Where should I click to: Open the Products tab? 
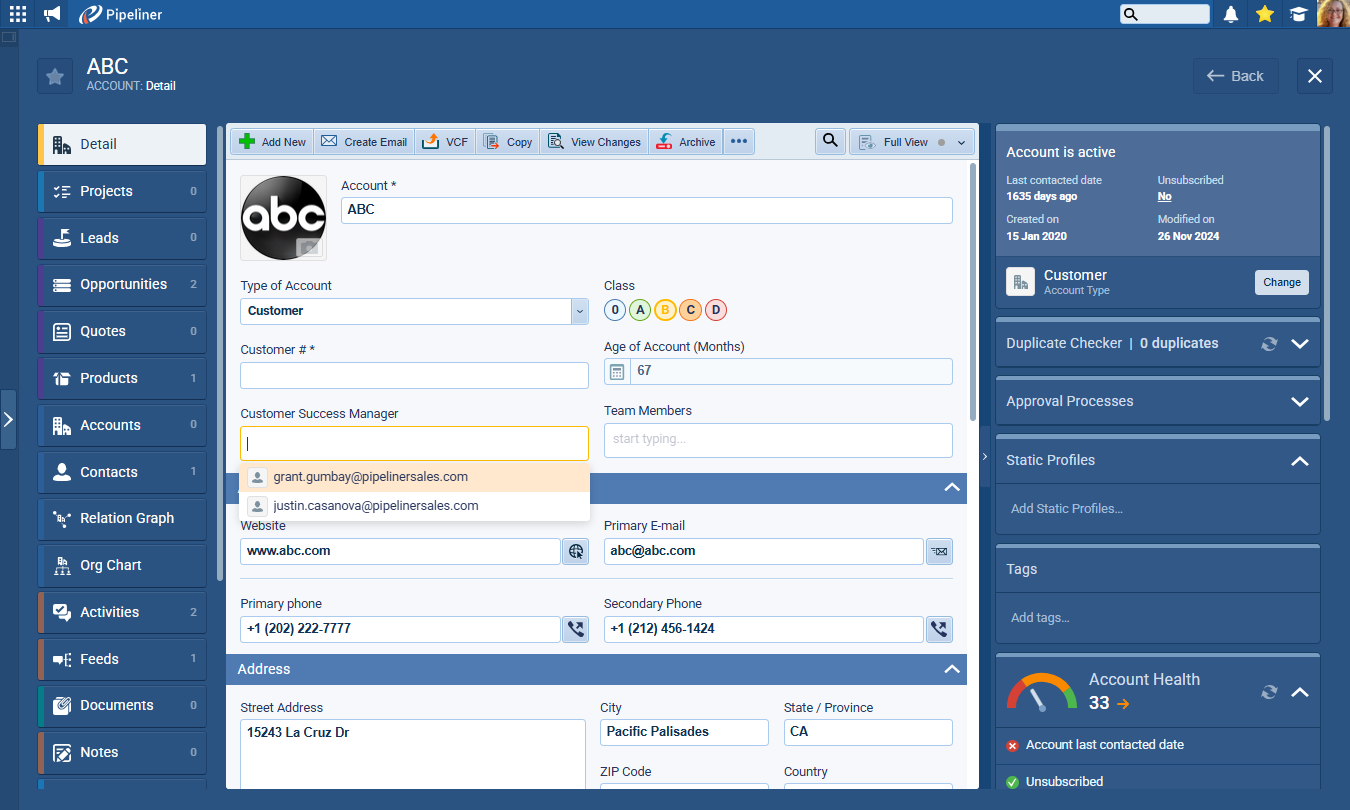(122, 378)
